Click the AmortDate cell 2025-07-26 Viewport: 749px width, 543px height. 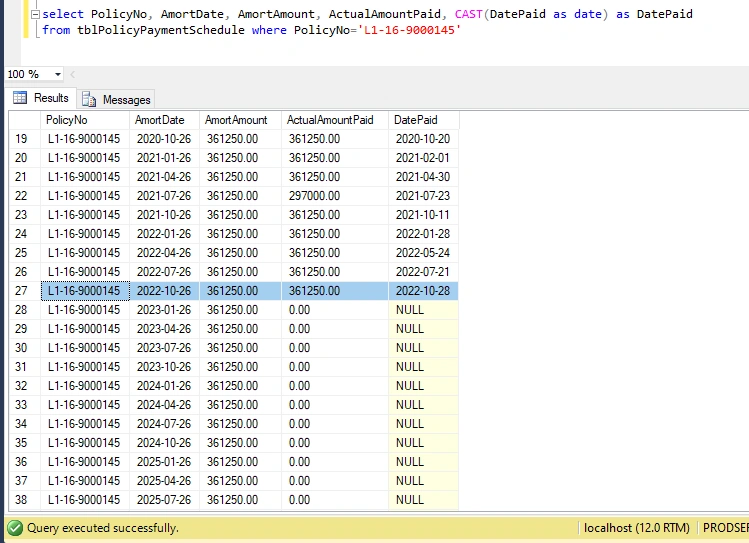click(164, 500)
